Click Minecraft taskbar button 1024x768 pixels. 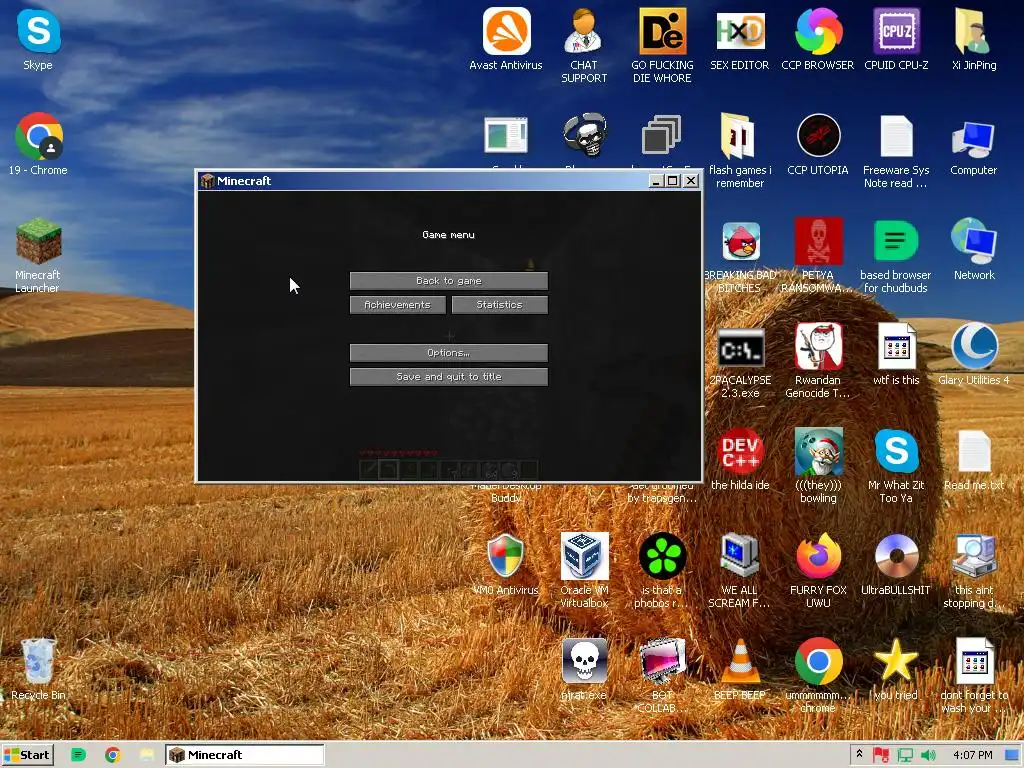point(244,755)
